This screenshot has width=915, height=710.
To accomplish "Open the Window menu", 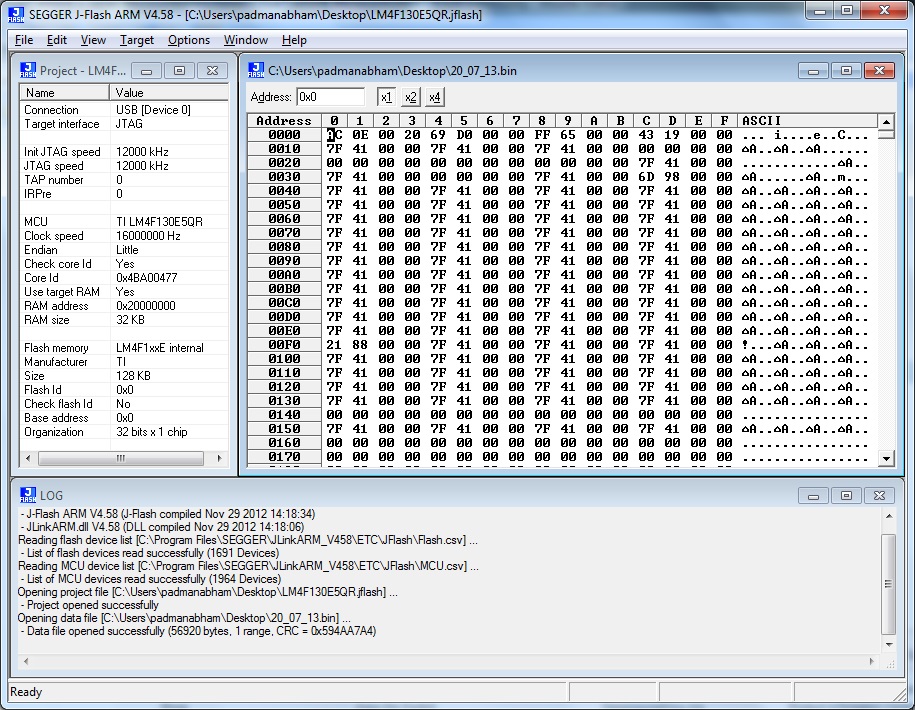I will point(246,40).
